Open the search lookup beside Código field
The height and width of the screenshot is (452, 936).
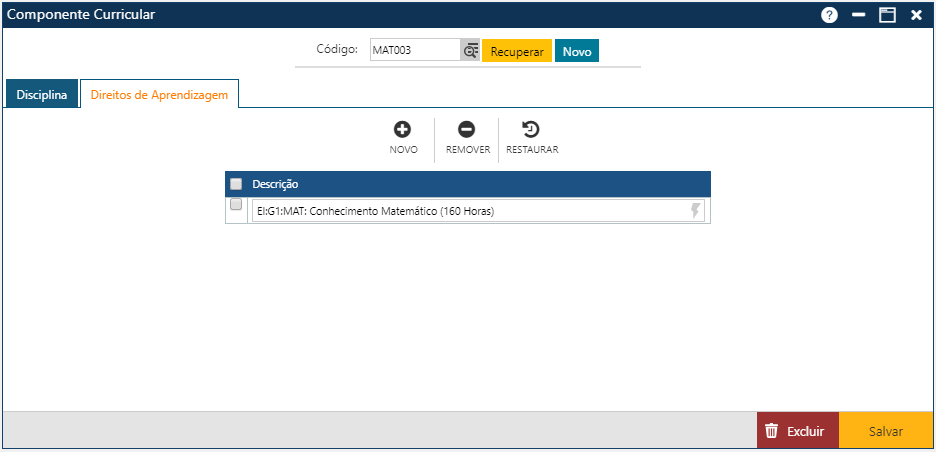[x=470, y=51]
